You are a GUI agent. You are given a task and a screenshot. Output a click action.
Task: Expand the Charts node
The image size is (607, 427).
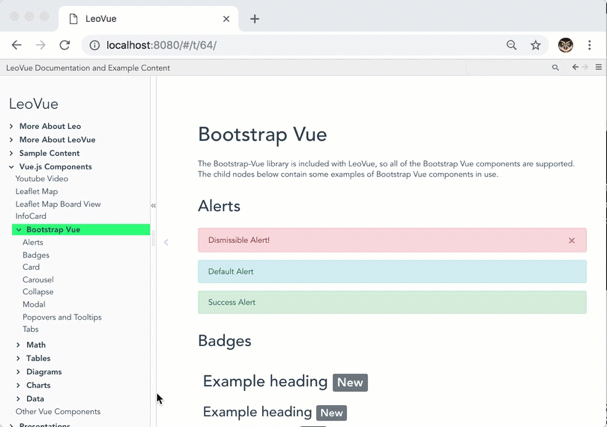[x=18, y=385]
